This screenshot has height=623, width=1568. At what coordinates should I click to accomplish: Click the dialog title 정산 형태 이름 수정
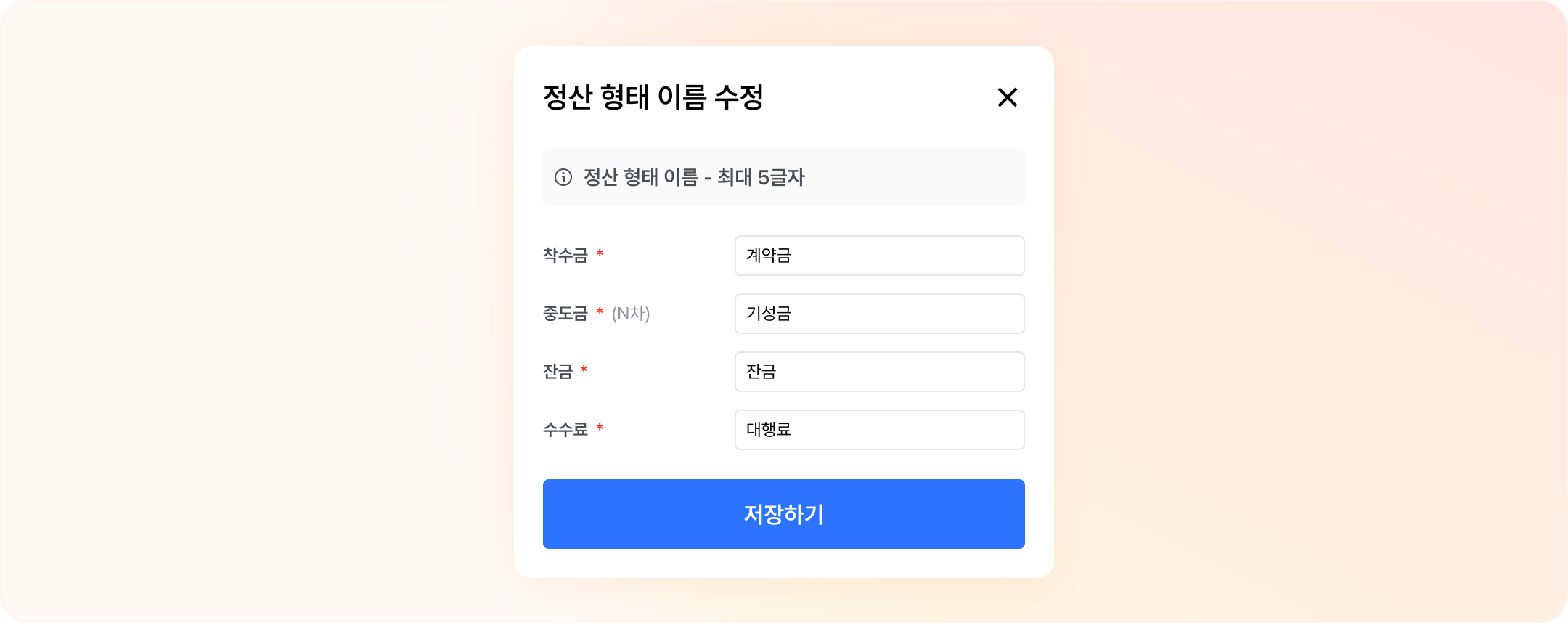653,97
